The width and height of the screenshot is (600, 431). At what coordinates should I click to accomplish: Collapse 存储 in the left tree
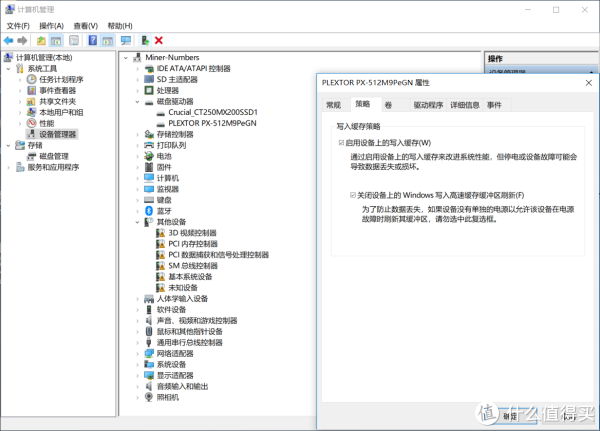coord(8,145)
